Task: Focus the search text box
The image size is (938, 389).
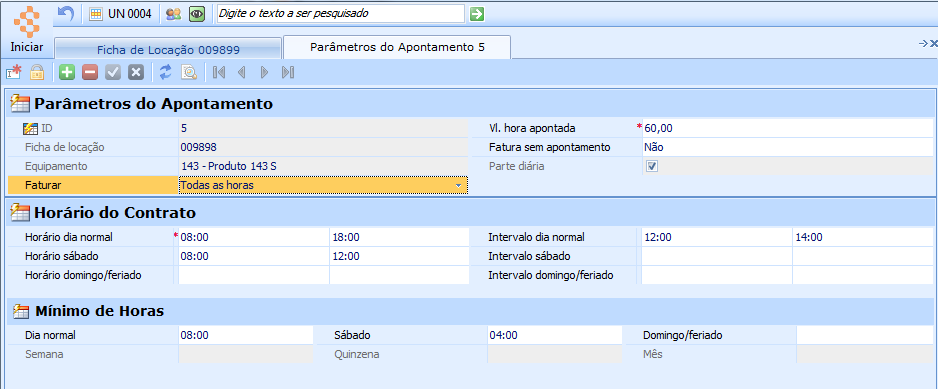Action: pos(340,13)
